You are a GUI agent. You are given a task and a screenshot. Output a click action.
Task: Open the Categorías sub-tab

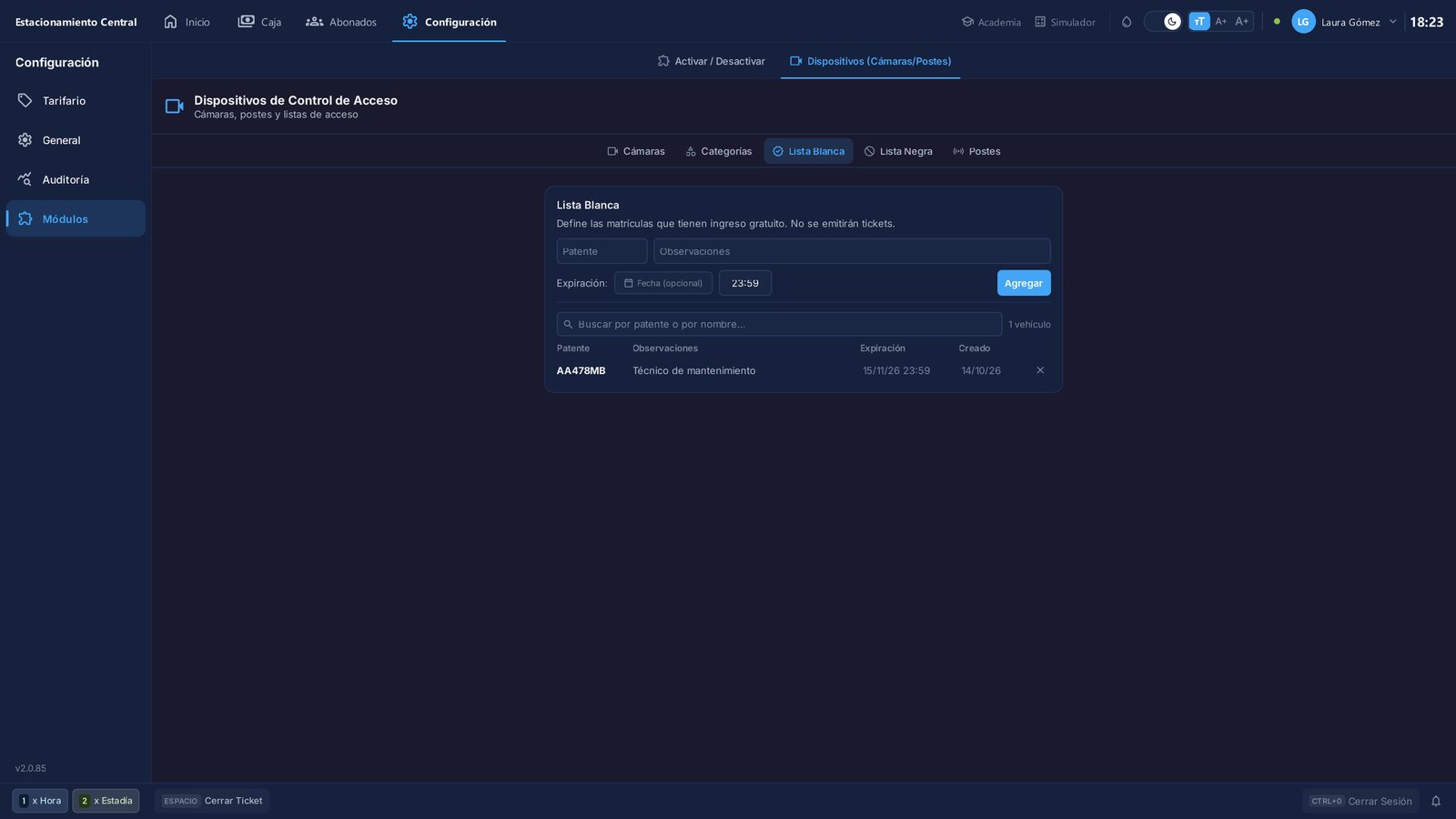click(719, 151)
